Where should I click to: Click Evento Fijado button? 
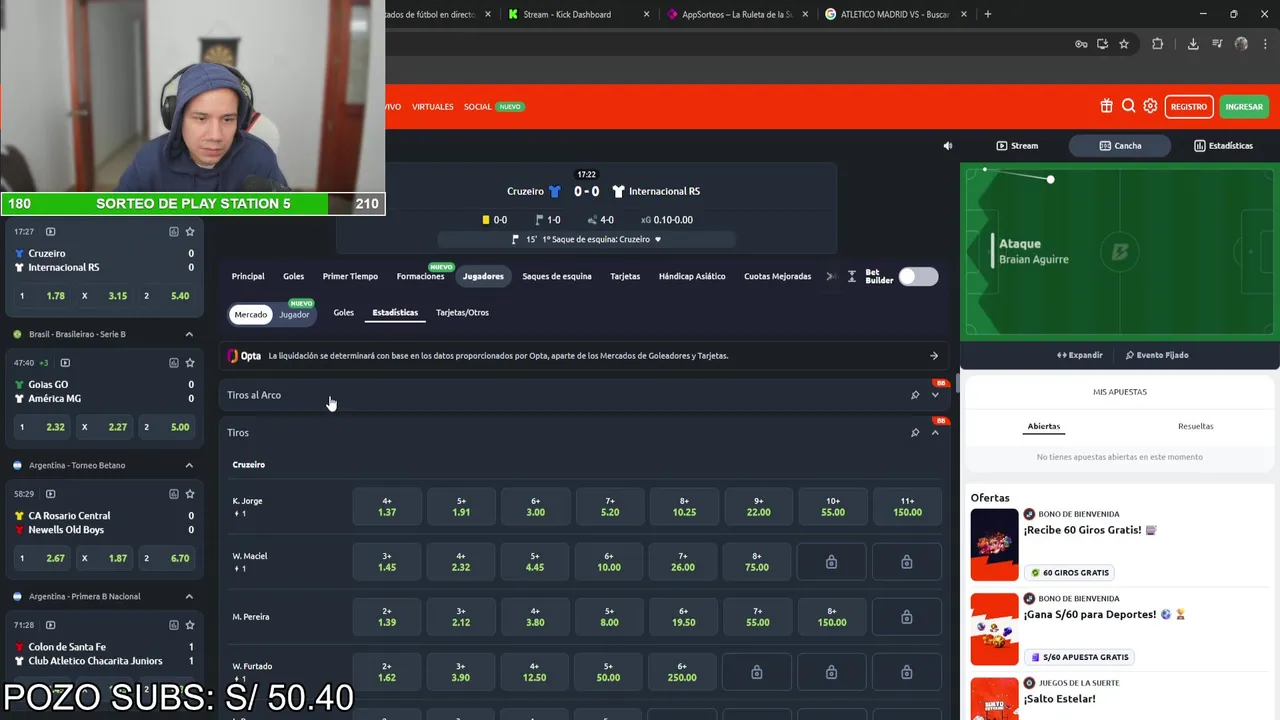[1157, 355]
